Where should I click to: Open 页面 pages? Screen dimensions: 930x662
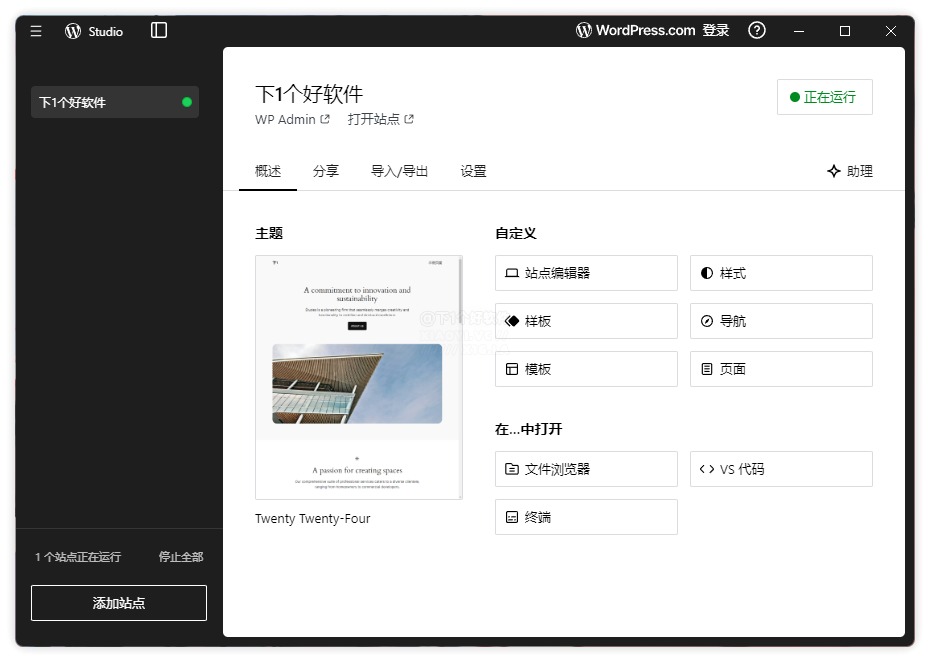tap(781, 369)
